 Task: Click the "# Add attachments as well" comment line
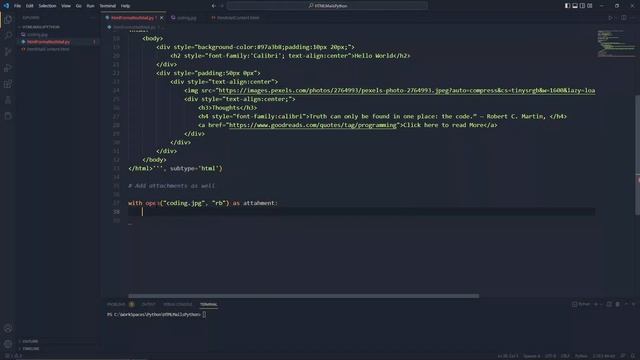[171, 186]
